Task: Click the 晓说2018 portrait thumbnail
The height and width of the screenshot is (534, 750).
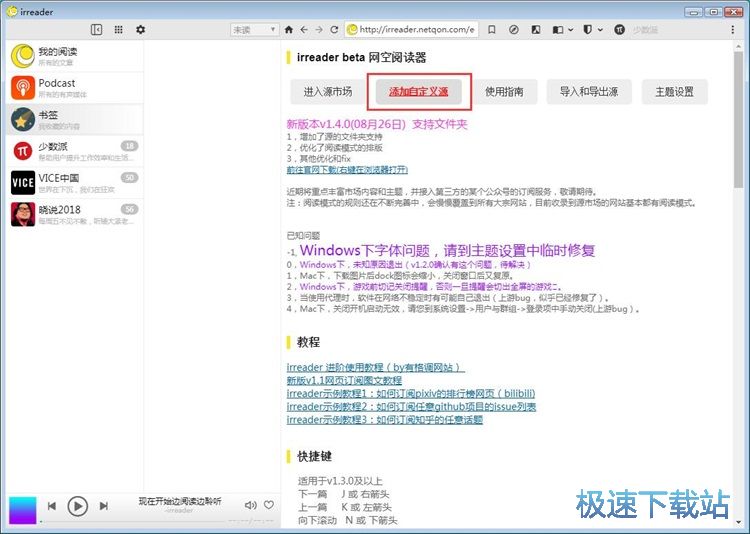Action: point(22,214)
